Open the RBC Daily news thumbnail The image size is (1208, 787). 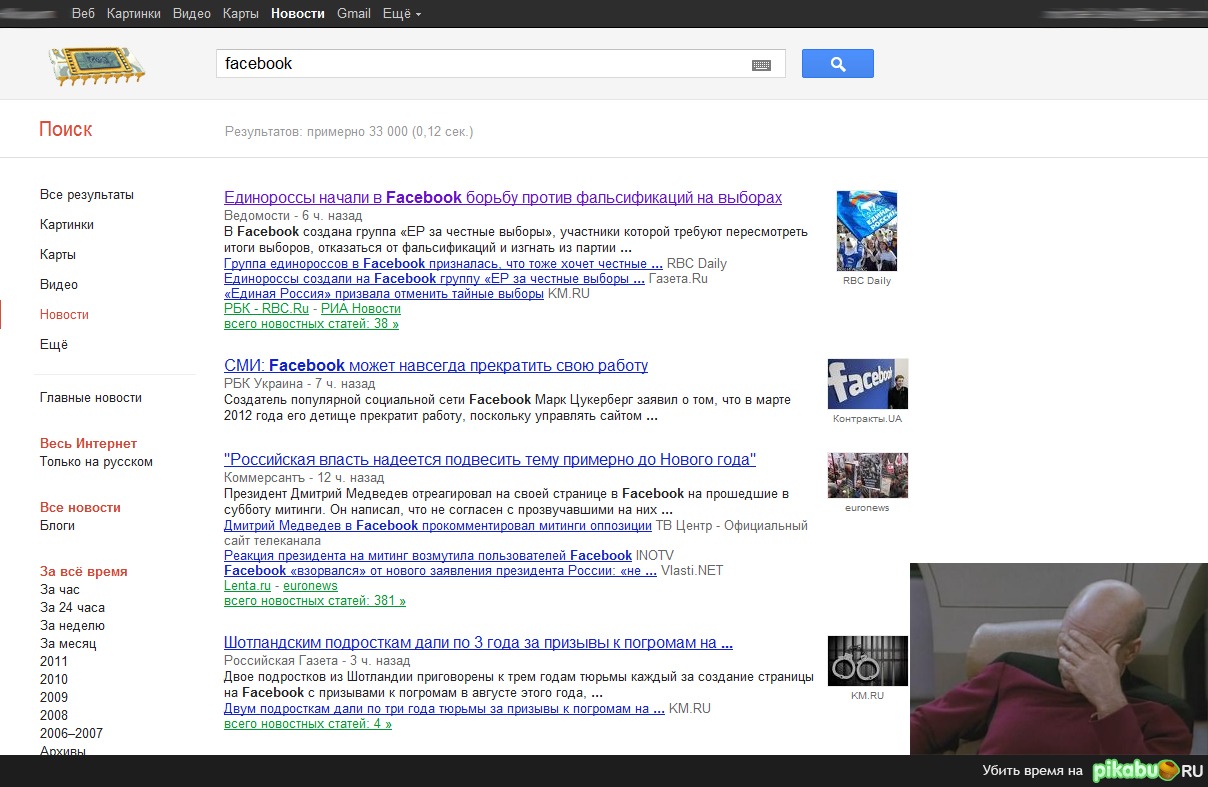click(866, 231)
